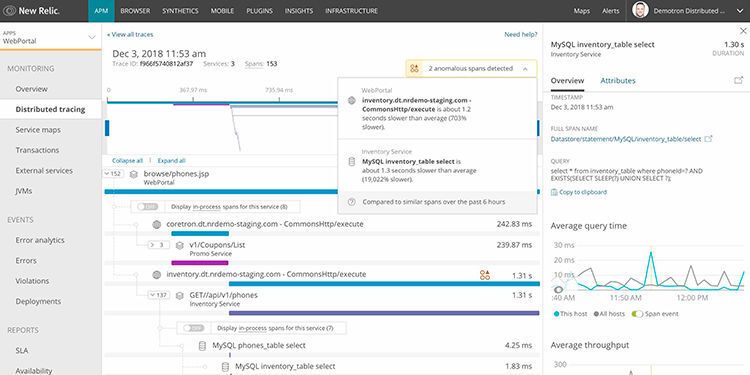Select the APM top navigation tab

101,11
